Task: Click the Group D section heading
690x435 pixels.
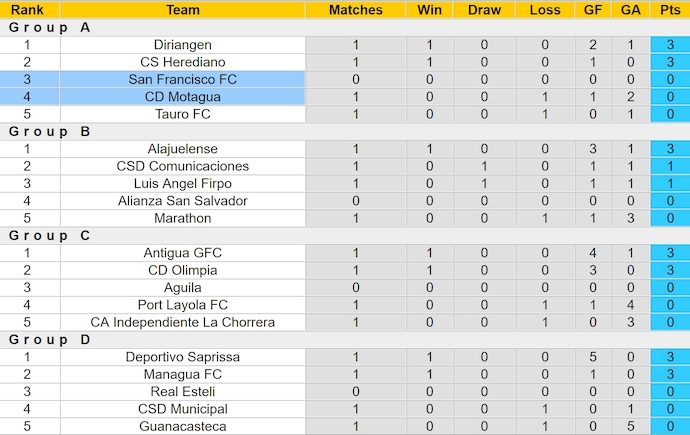Action: coord(49,340)
